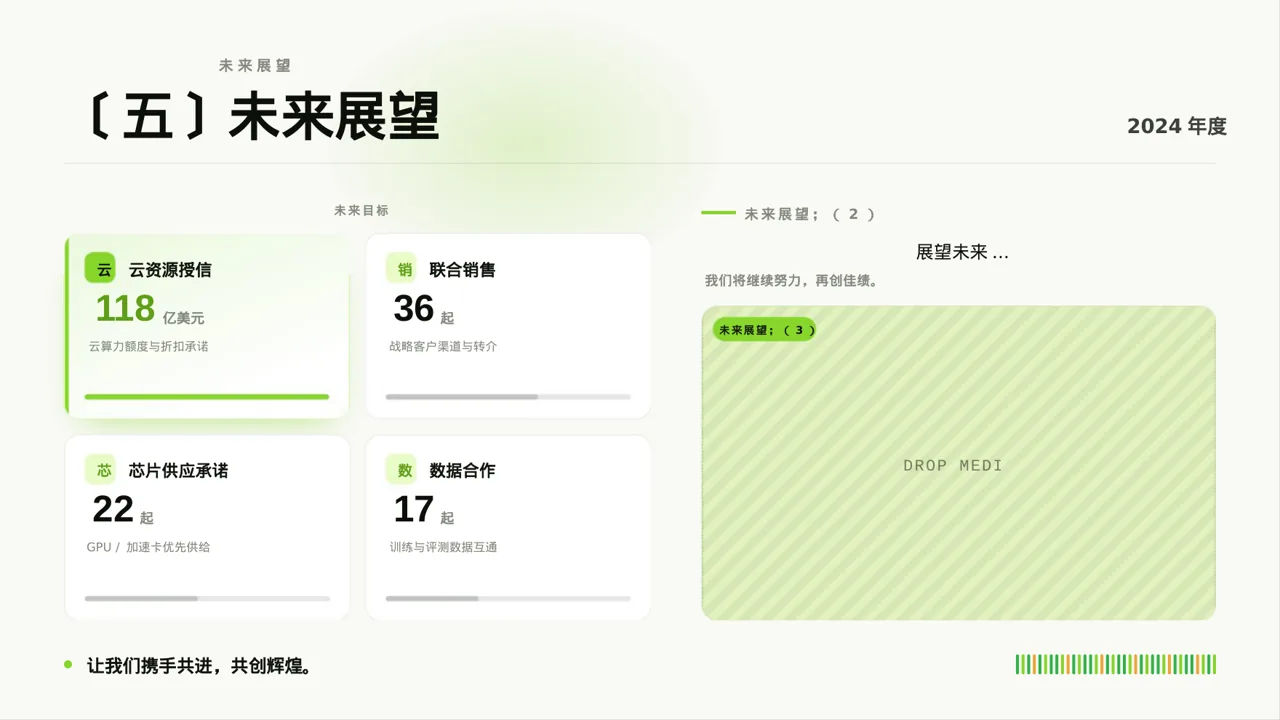Click the 联合销售 gray progress bar
Screen dimensions: 1280x720
pos(508,397)
